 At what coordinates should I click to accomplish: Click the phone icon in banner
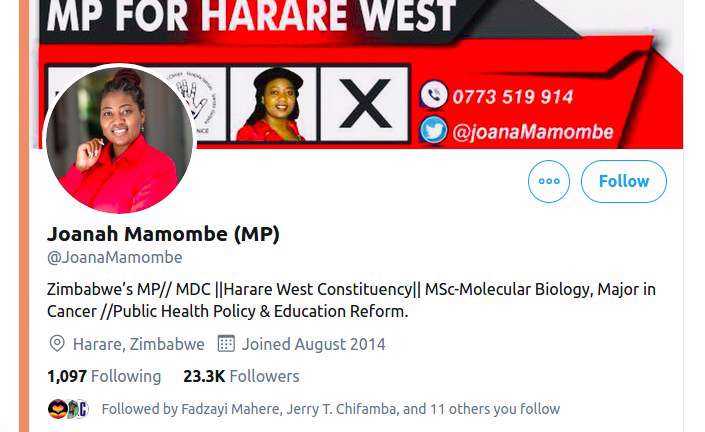click(x=433, y=95)
